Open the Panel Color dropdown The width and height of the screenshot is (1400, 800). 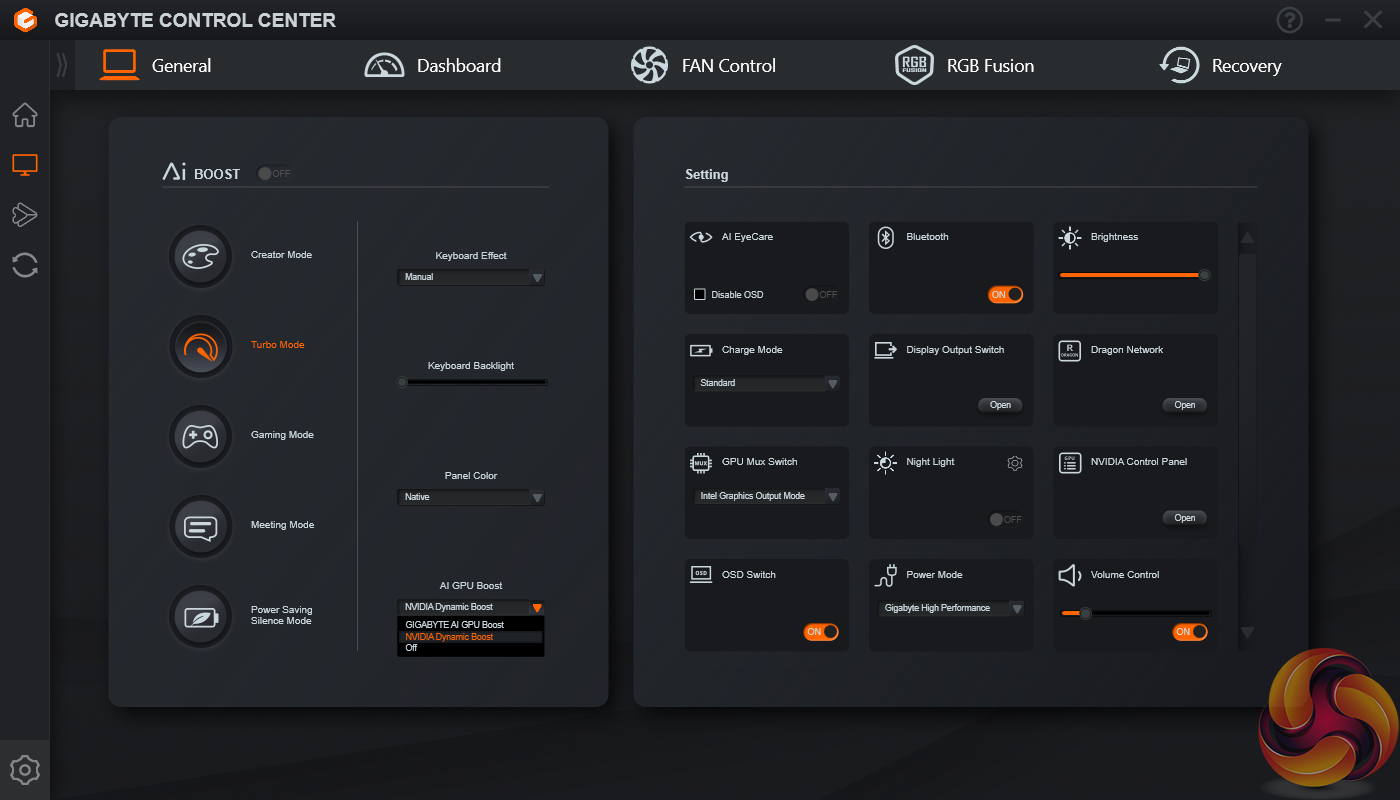tap(471, 497)
